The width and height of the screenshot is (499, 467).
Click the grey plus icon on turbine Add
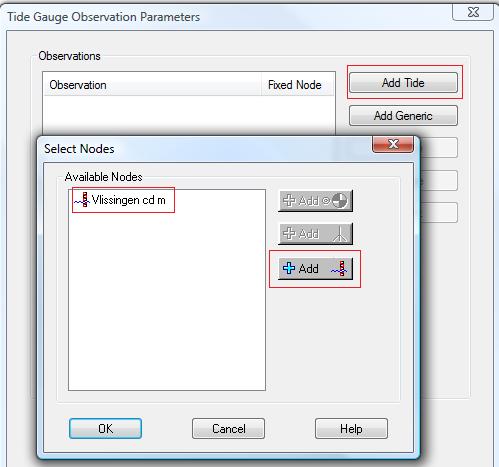coord(289,233)
